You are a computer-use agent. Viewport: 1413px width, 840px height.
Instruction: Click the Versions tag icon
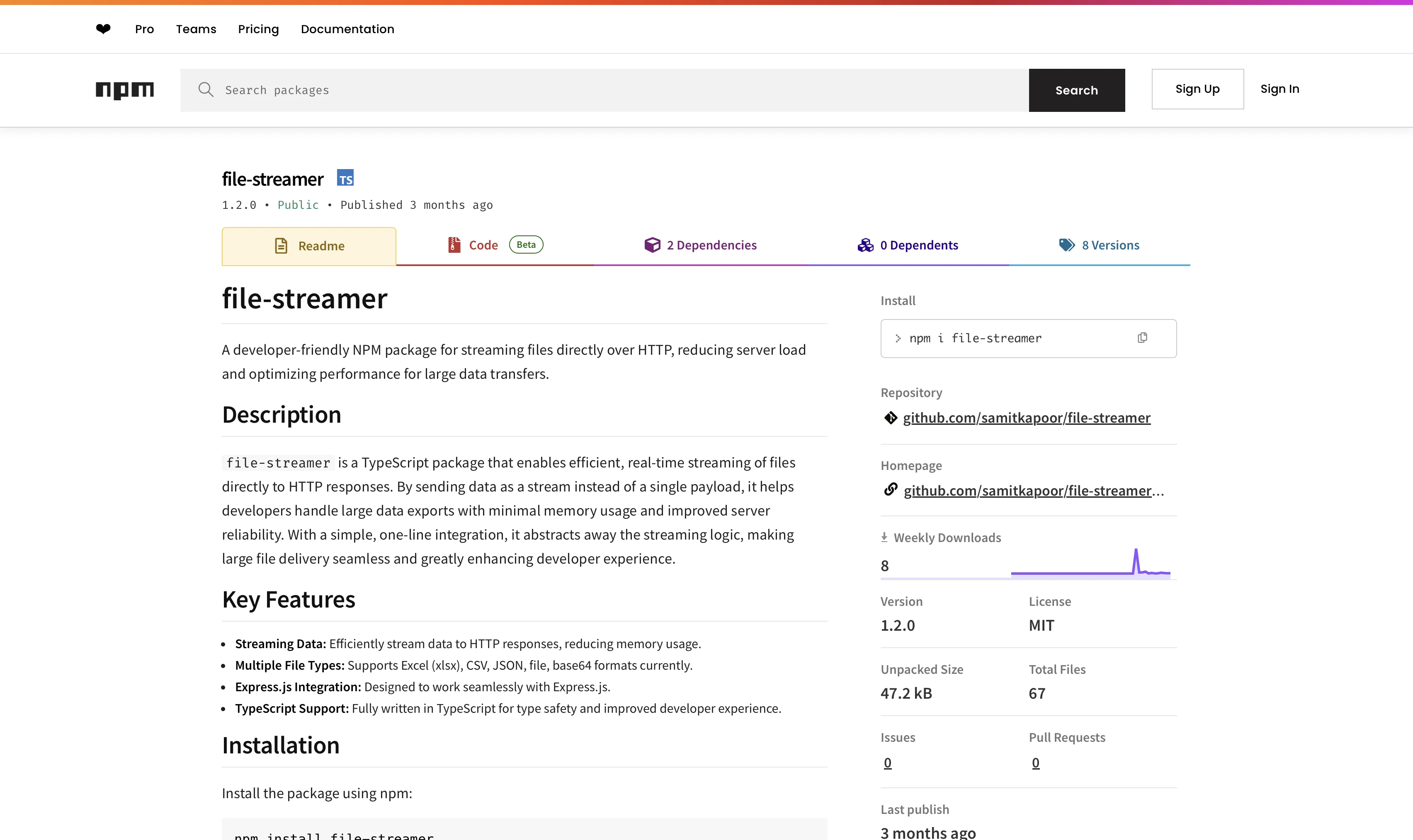tap(1066, 245)
